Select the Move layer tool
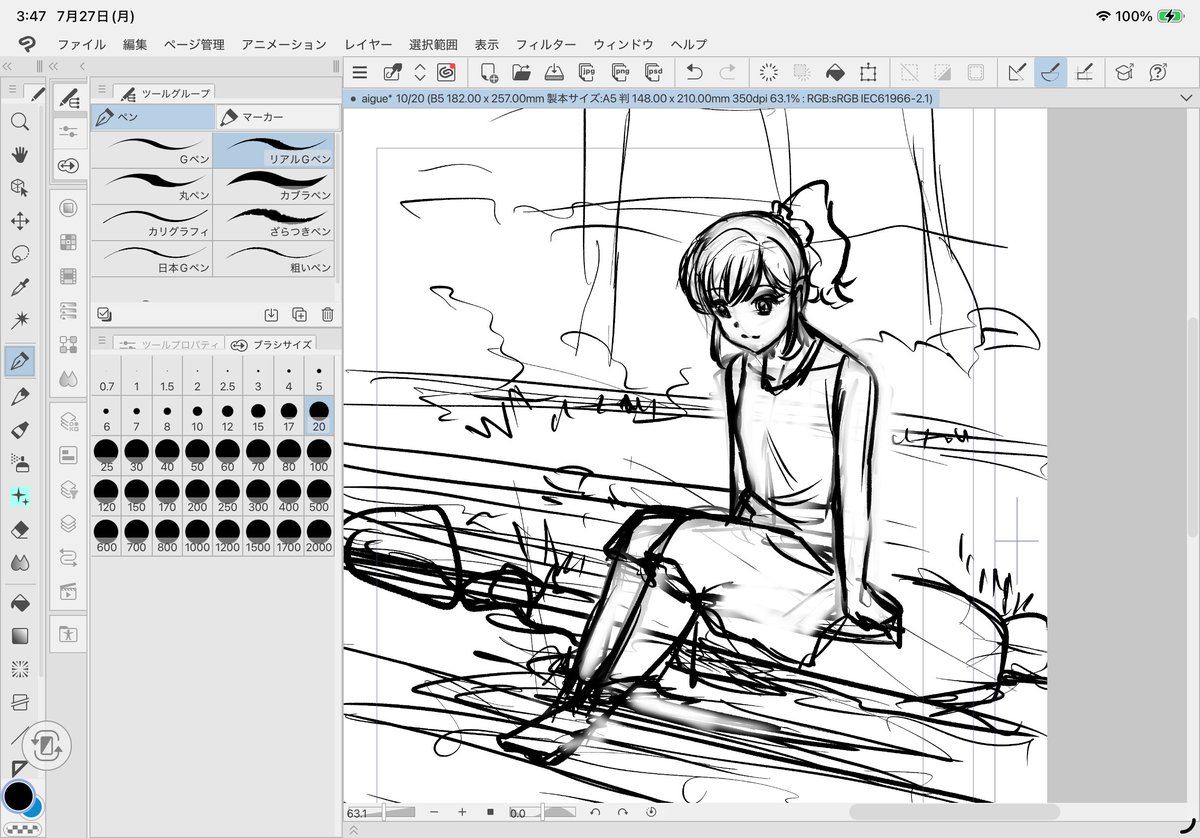Viewport: 1200px width, 838px height. [x=19, y=221]
